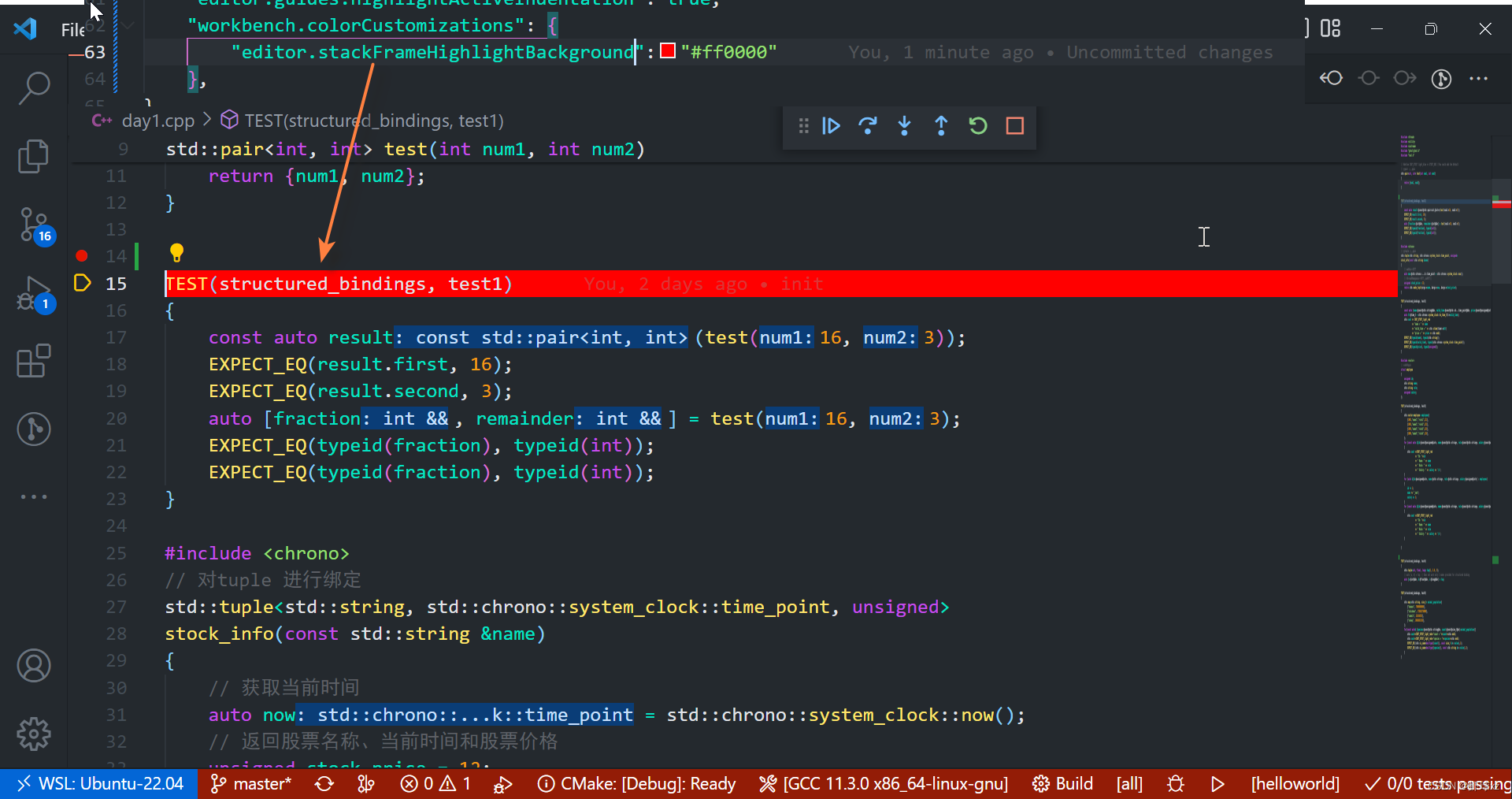
Task: Click the CMake Build button
Action: point(1062,784)
